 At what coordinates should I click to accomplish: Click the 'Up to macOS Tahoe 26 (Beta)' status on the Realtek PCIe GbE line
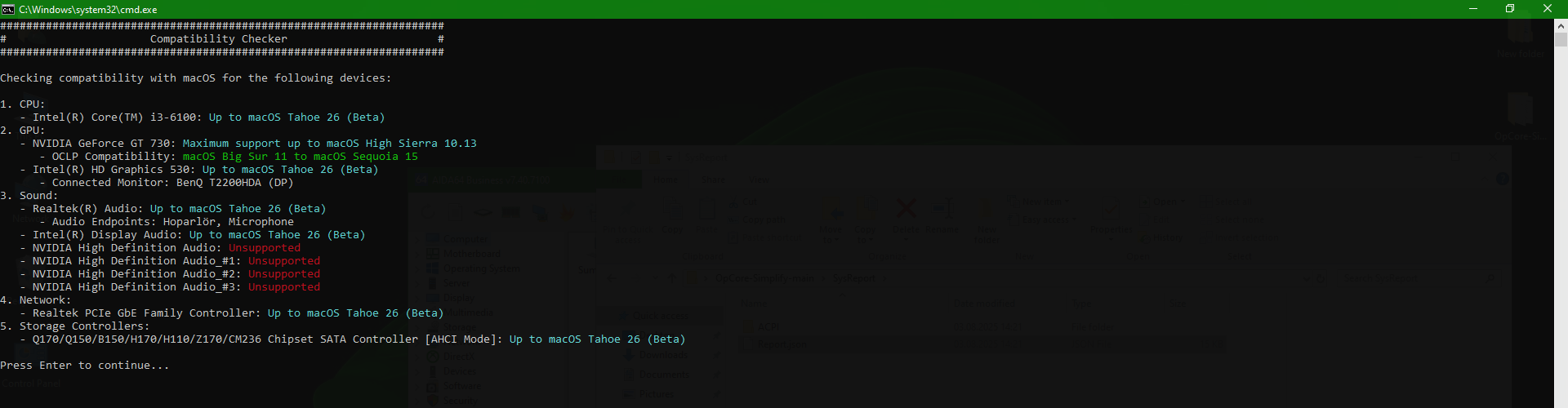click(x=356, y=313)
